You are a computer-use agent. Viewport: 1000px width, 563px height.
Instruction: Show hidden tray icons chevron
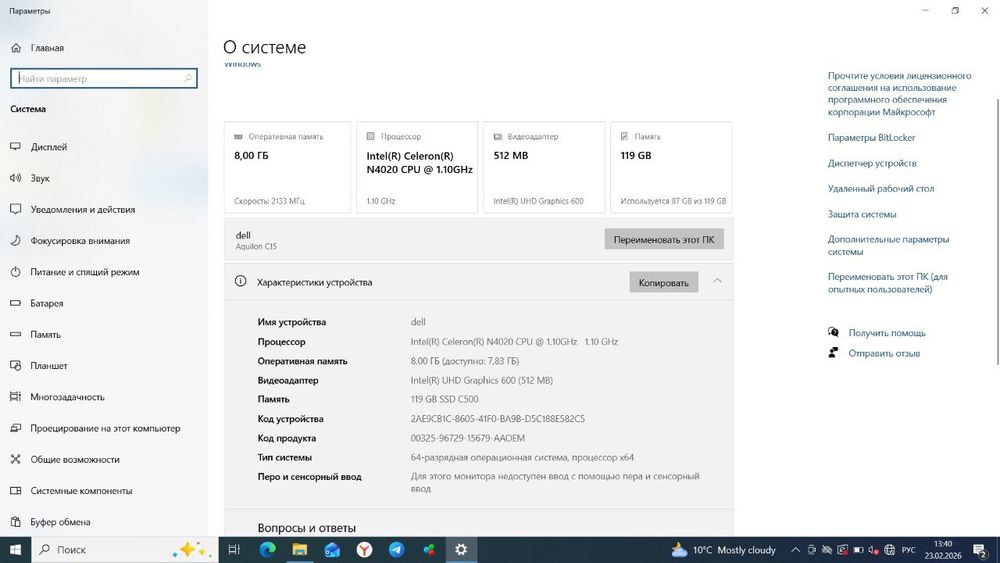pos(795,550)
